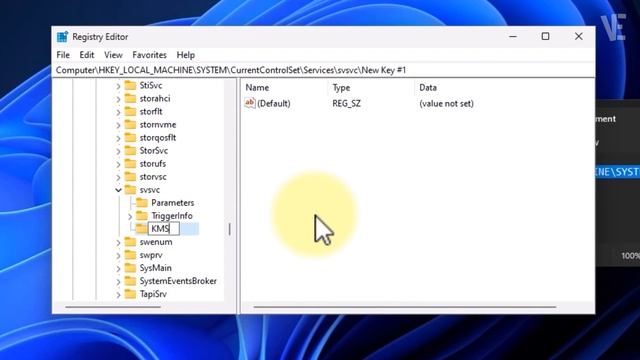The image size is (640, 360).
Task: Select the swprv key label
Action: [151, 255]
